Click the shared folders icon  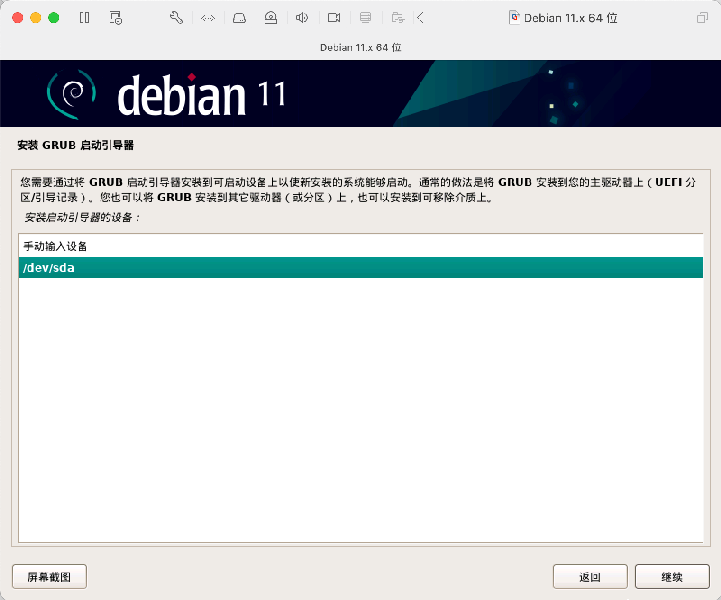[398, 18]
